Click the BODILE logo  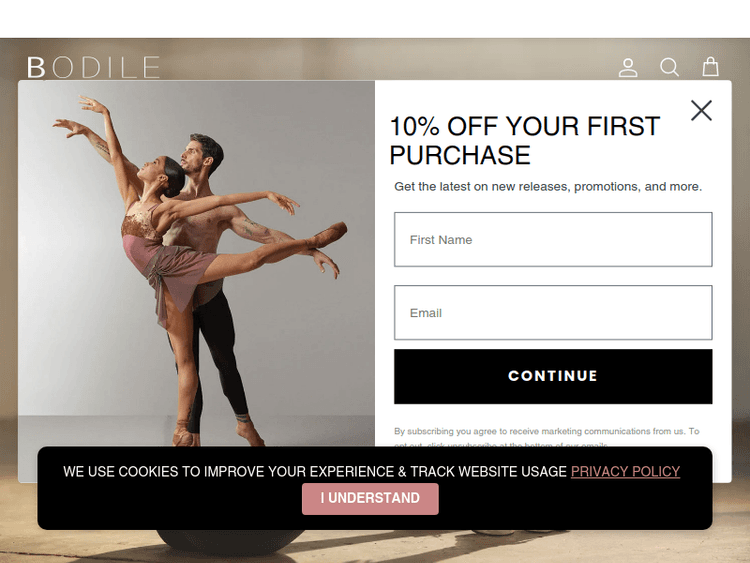[93, 67]
